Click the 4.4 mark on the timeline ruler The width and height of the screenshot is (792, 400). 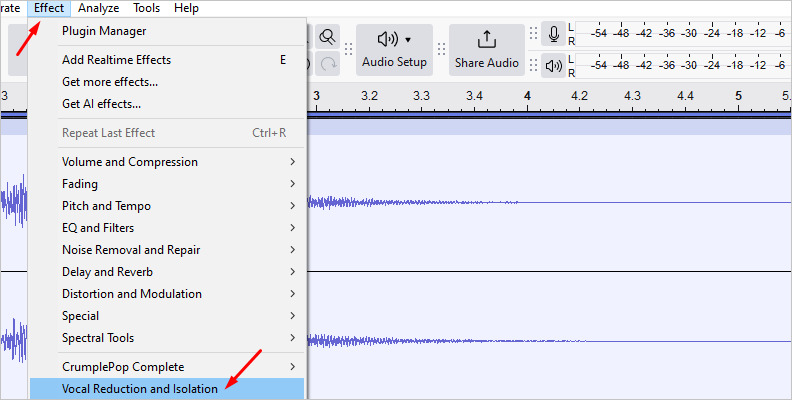point(685,96)
